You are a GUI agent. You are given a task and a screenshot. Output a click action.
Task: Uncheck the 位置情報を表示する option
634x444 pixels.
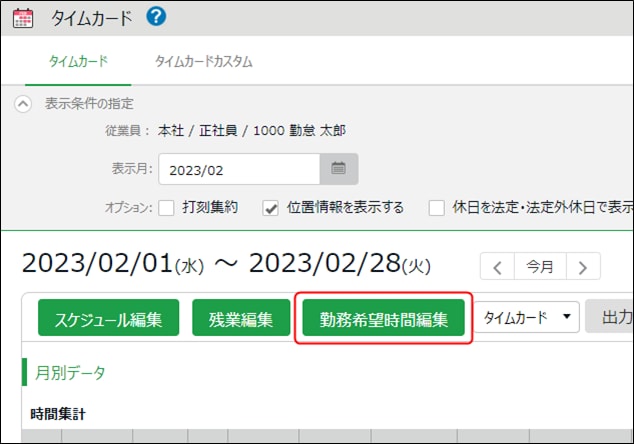[270, 208]
